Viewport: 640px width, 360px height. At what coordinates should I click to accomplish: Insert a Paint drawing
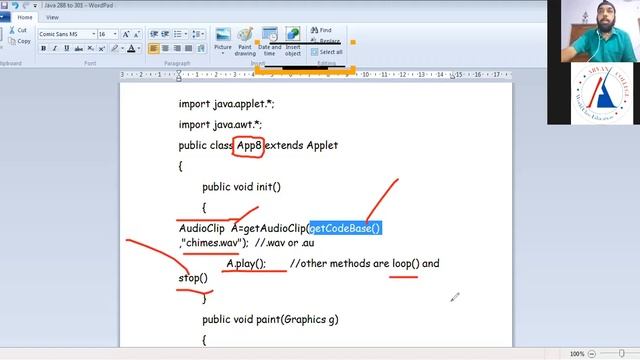tap(245, 42)
